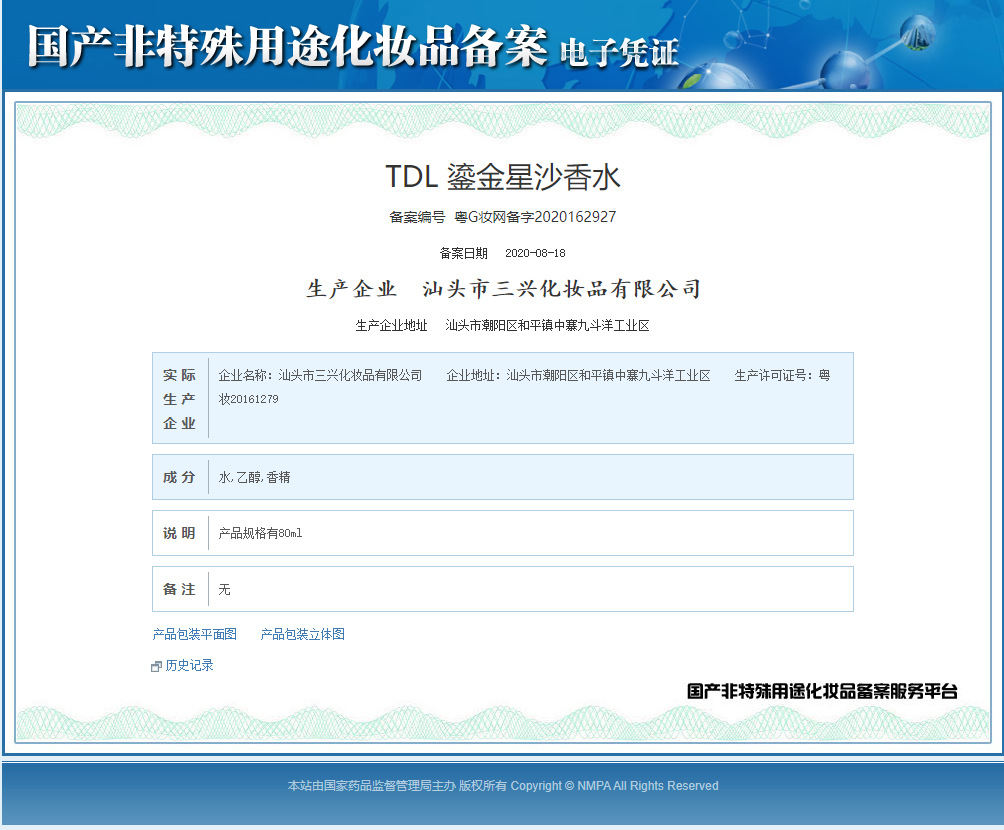The image size is (1004, 830).
Task: Click the 备注 remarks row showing 无
Action: [x=179, y=589]
